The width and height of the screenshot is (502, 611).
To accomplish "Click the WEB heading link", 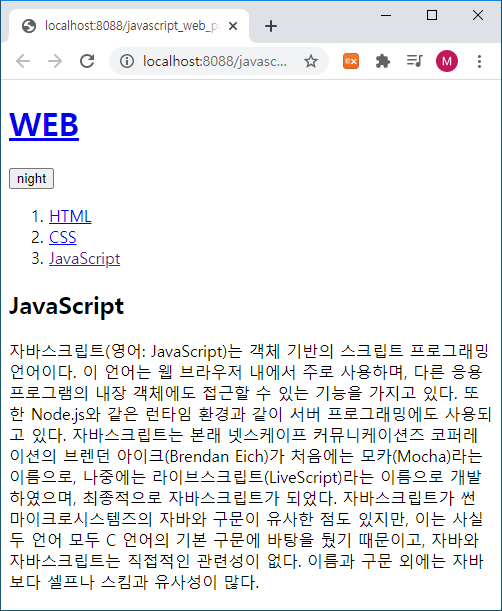I will click(x=44, y=125).
